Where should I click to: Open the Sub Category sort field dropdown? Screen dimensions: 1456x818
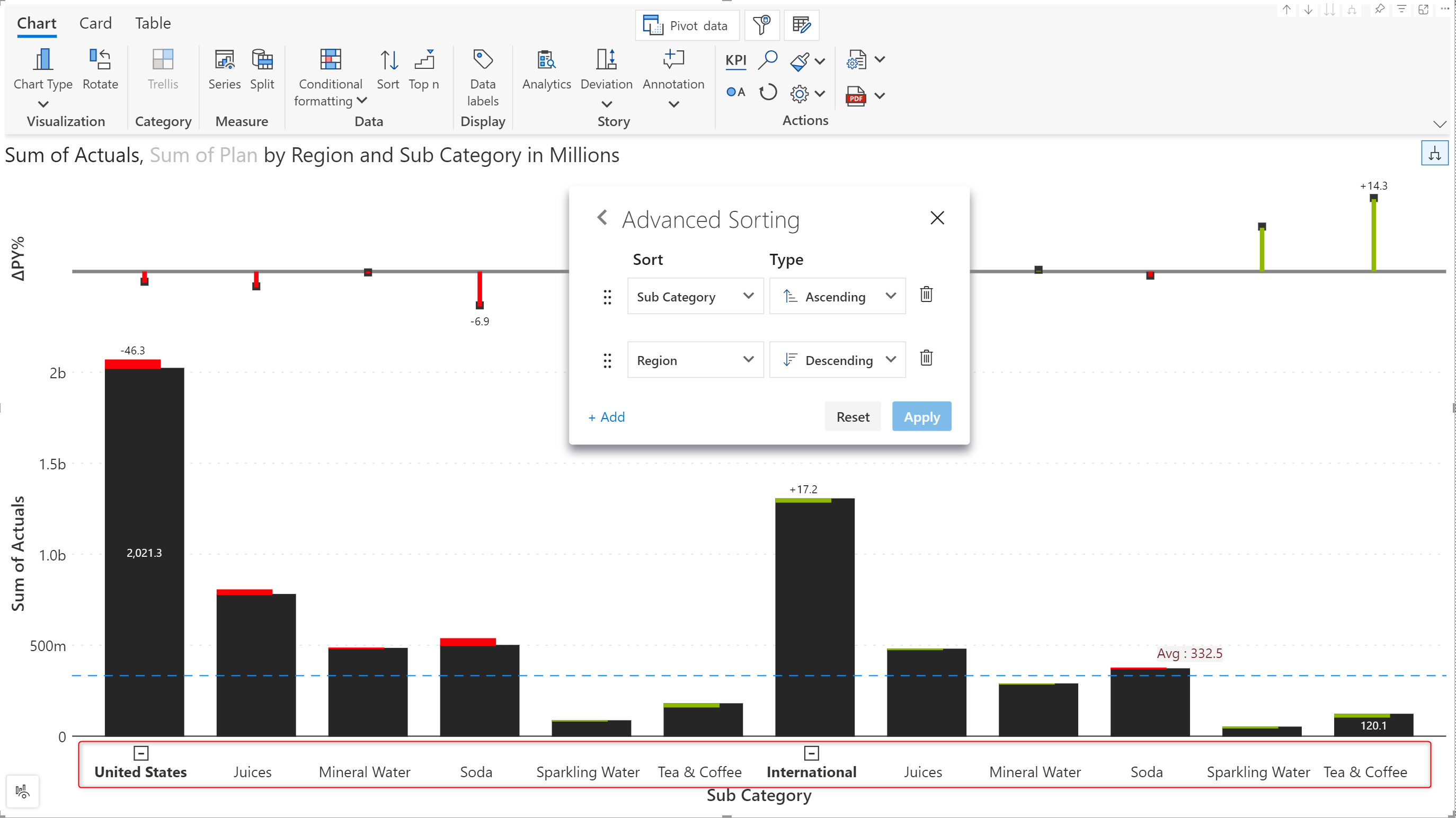695,296
